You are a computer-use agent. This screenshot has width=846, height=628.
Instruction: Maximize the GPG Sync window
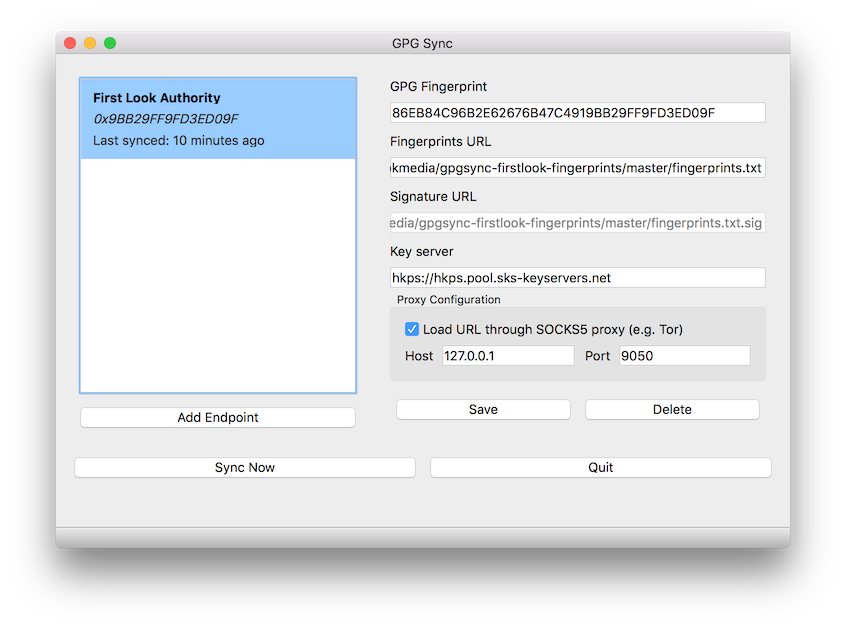110,43
